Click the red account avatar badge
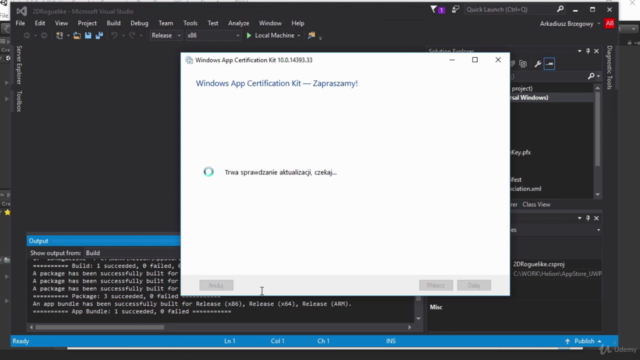Image resolution: width=640 pixels, height=360 pixels. (609, 23)
